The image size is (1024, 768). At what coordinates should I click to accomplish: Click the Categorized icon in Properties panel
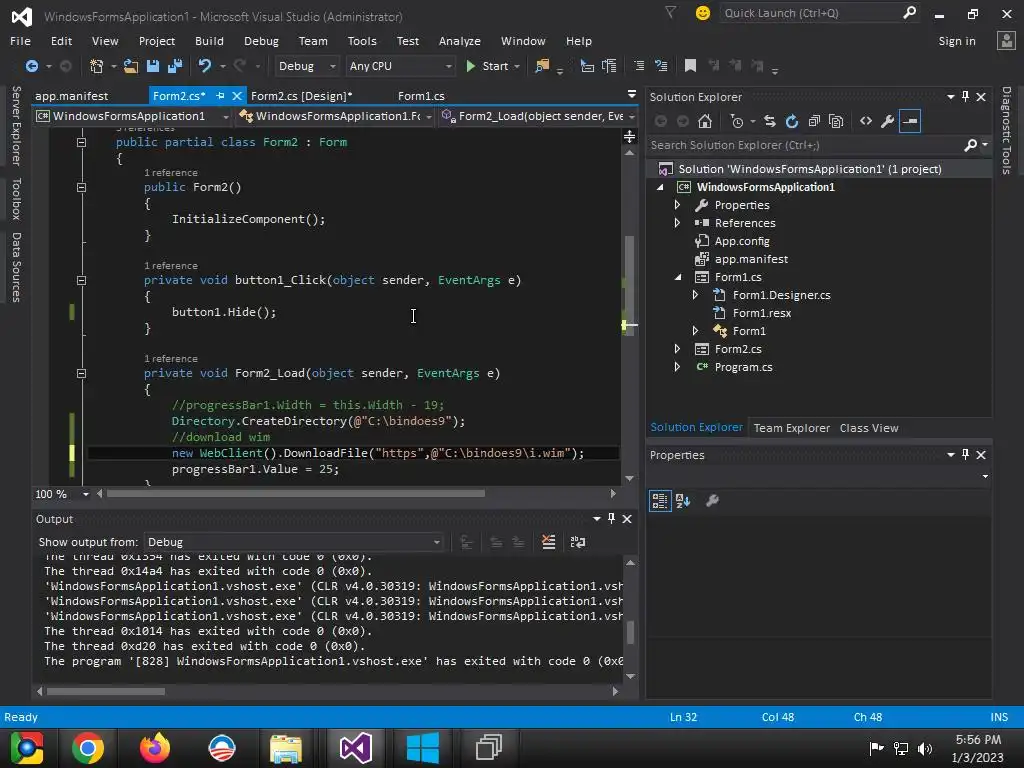point(660,501)
